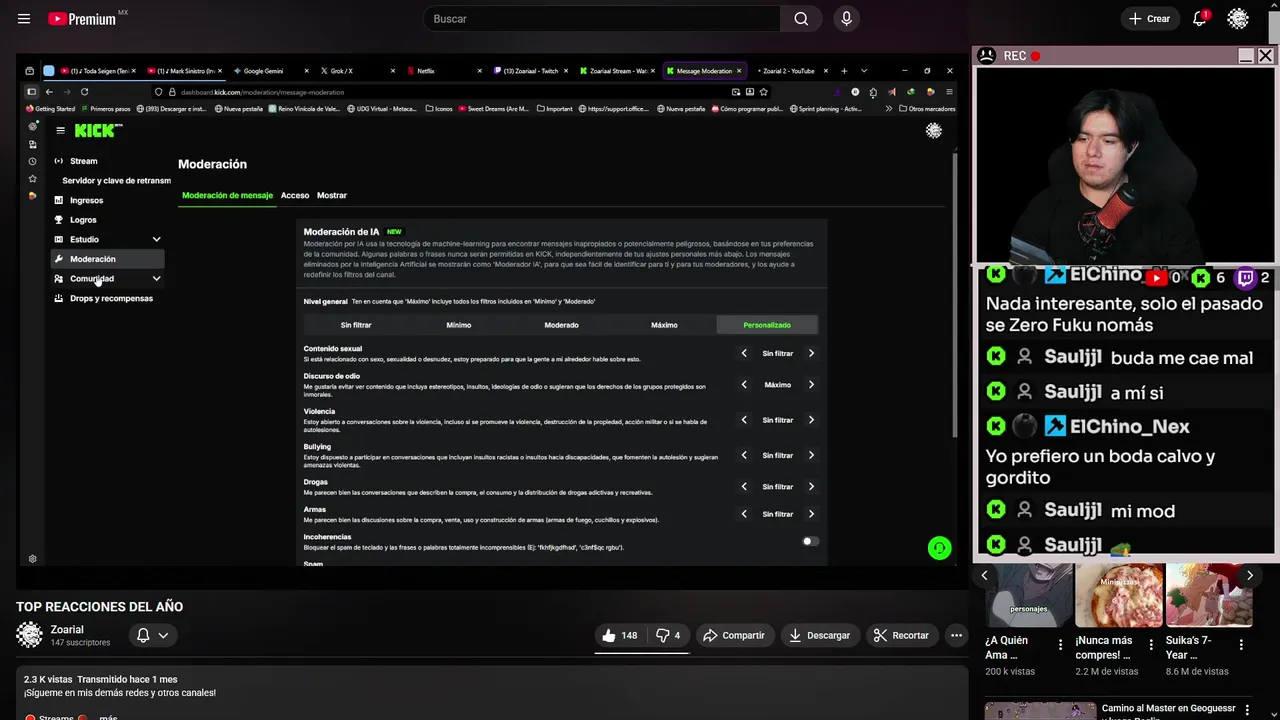
Task: Open the YouTube notifications bell
Action: [1200, 19]
